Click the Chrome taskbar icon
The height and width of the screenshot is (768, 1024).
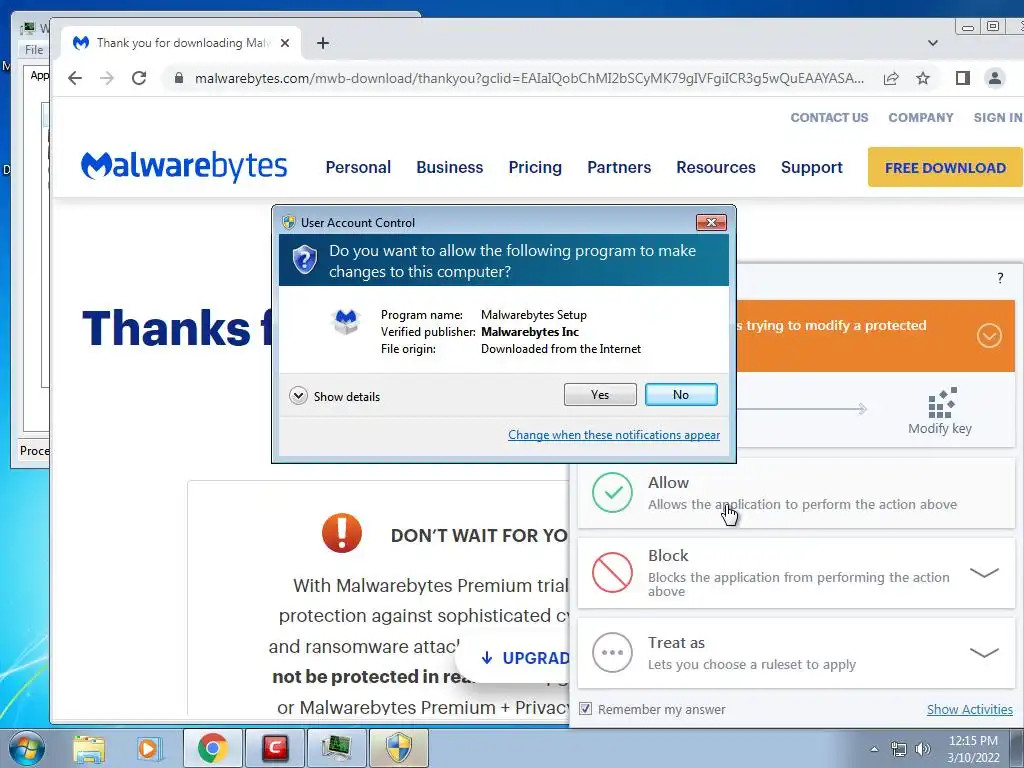point(212,748)
